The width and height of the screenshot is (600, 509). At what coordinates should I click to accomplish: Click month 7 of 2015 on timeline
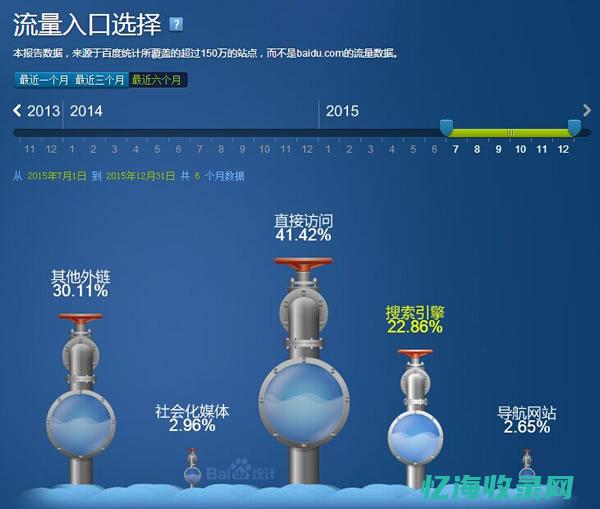(455, 149)
